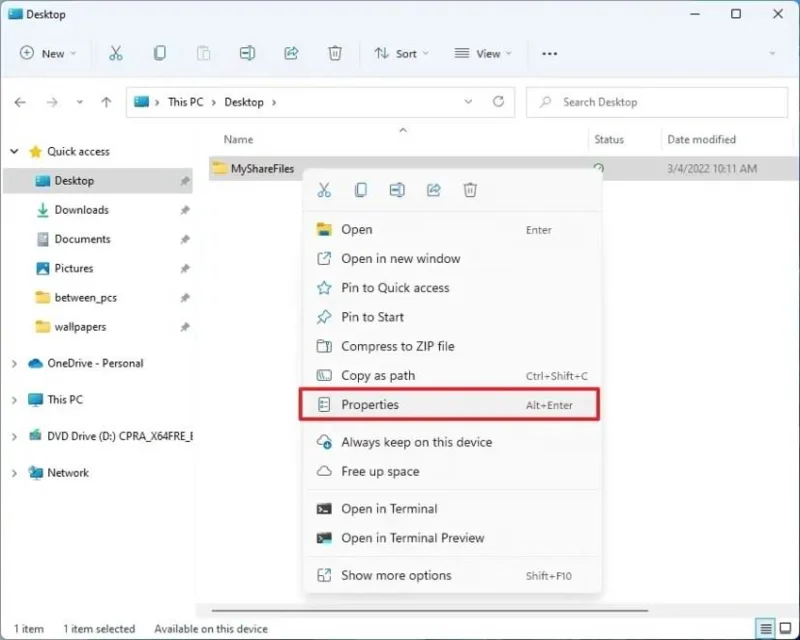Click This PC in the address breadcrumb

tap(186, 102)
